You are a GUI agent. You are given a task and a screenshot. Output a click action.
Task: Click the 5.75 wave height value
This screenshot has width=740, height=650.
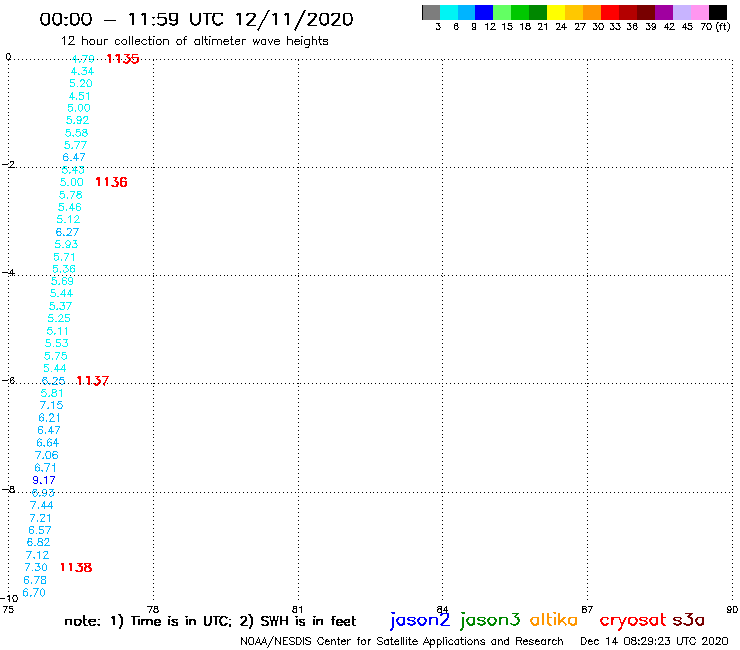(56, 356)
